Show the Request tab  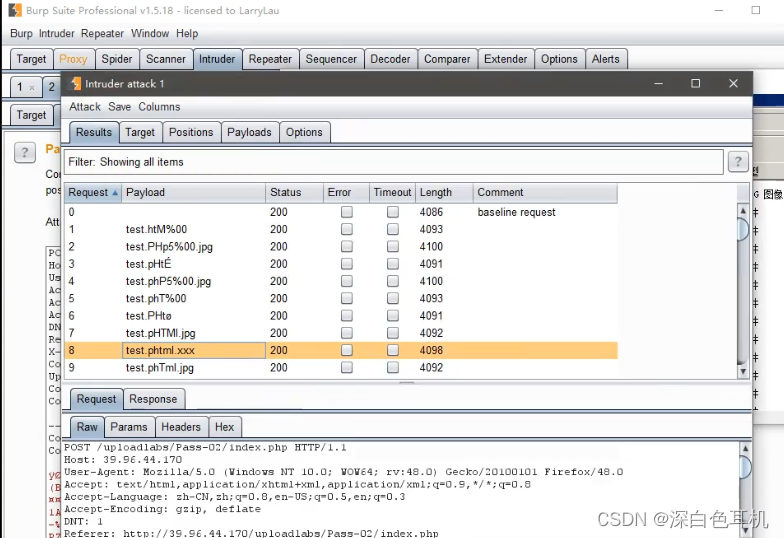96,399
